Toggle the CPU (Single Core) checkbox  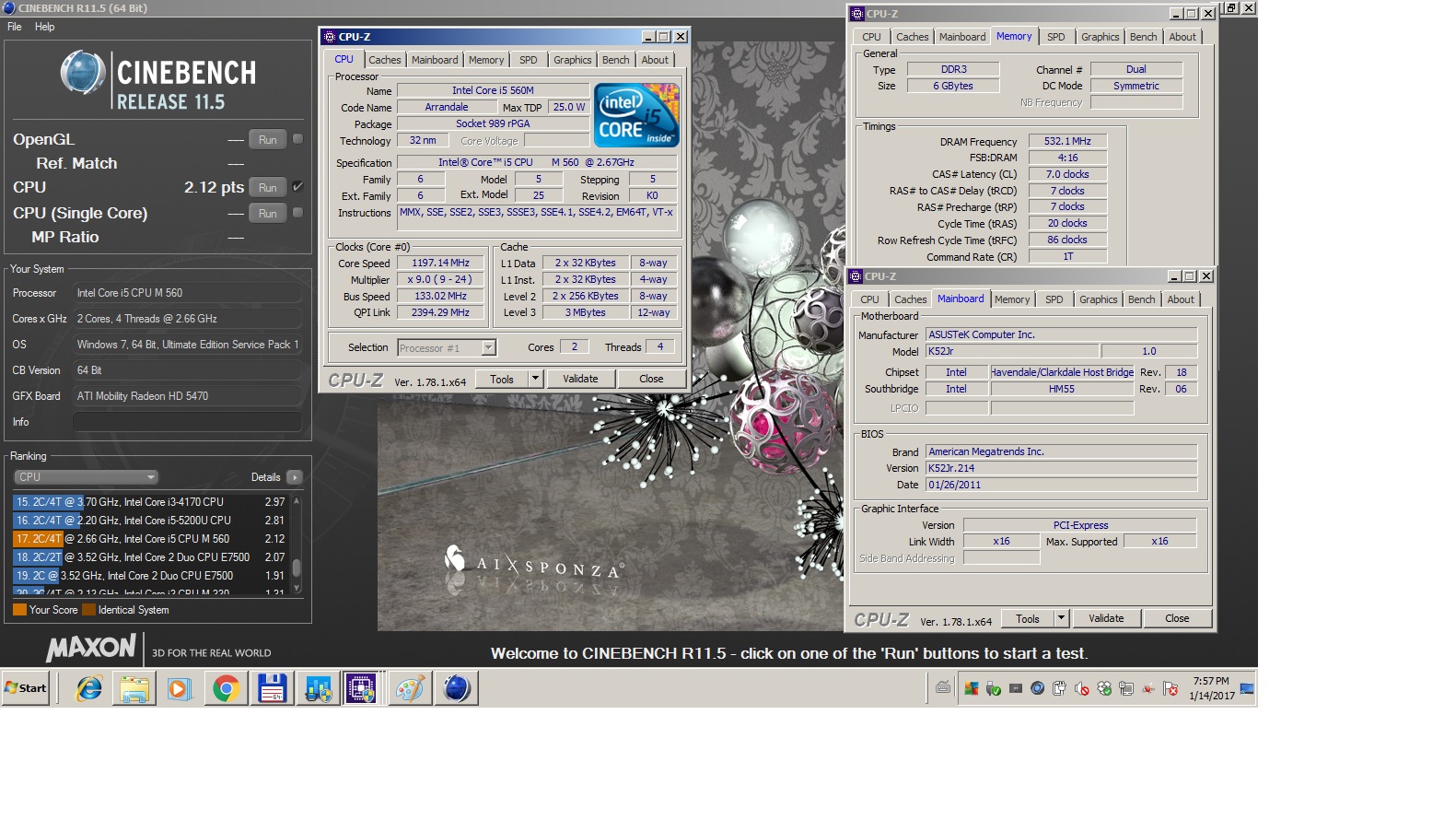click(297, 212)
